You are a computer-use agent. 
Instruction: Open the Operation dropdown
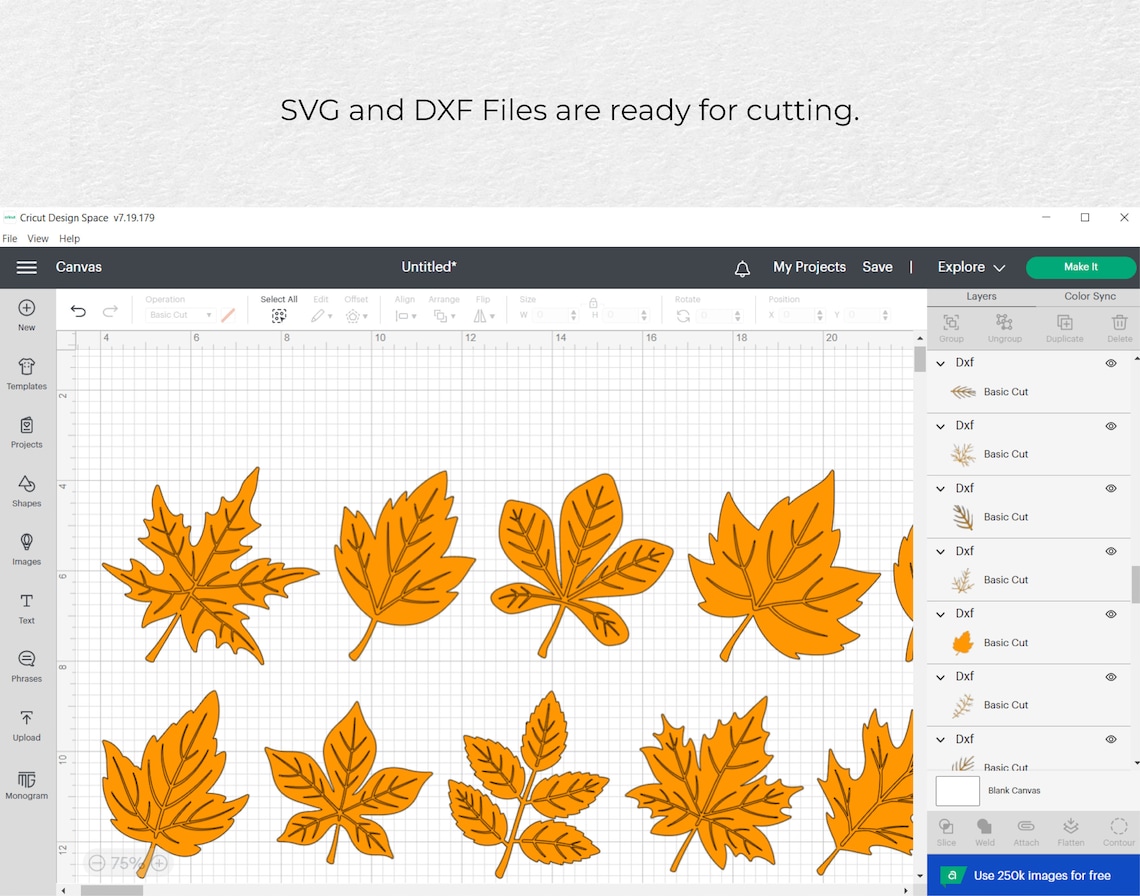(x=180, y=314)
